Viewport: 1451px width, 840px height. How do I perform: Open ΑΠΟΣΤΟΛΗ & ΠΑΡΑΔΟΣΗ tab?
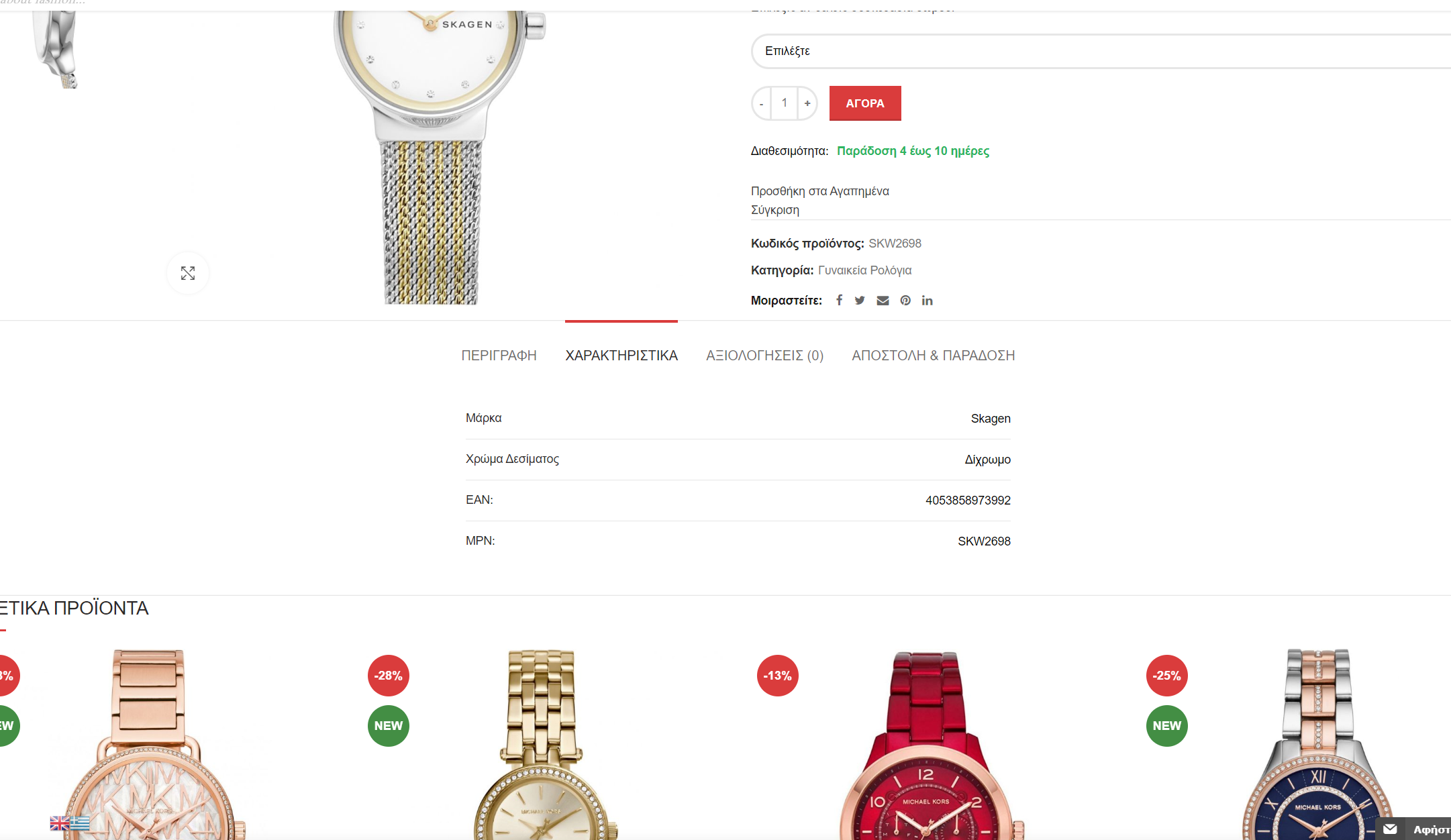933,356
